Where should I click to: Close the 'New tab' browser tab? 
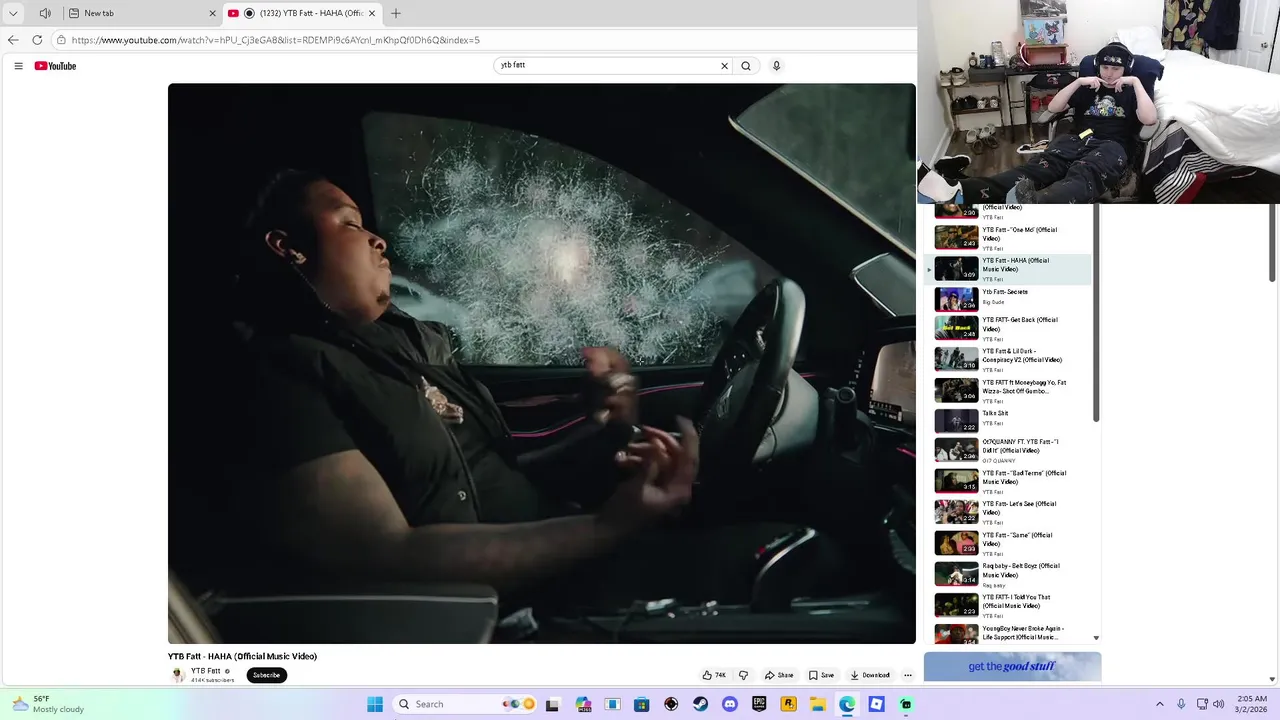click(x=212, y=13)
